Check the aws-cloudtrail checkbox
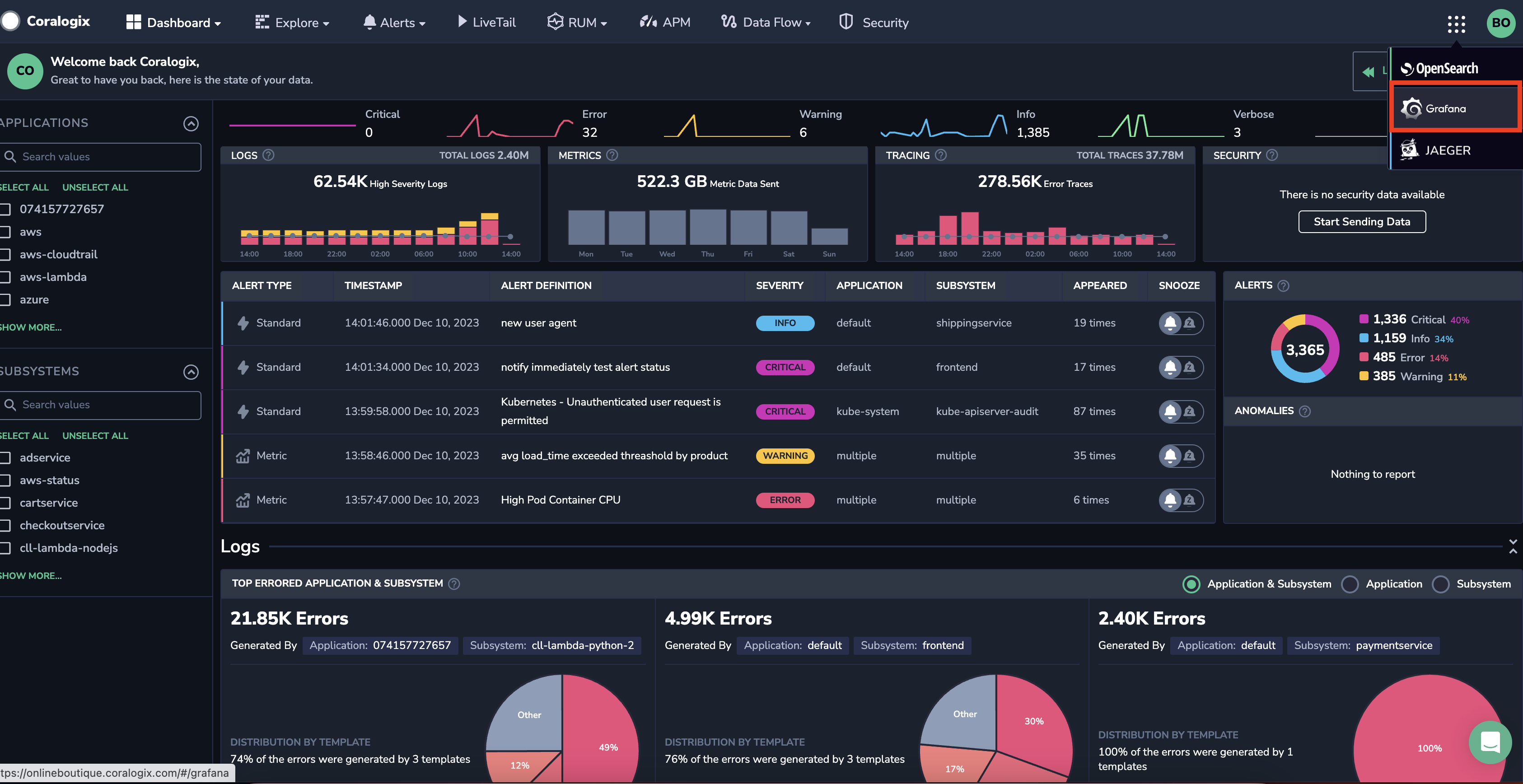The width and height of the screenshot is (1523, 784). [x=5, y=255]
